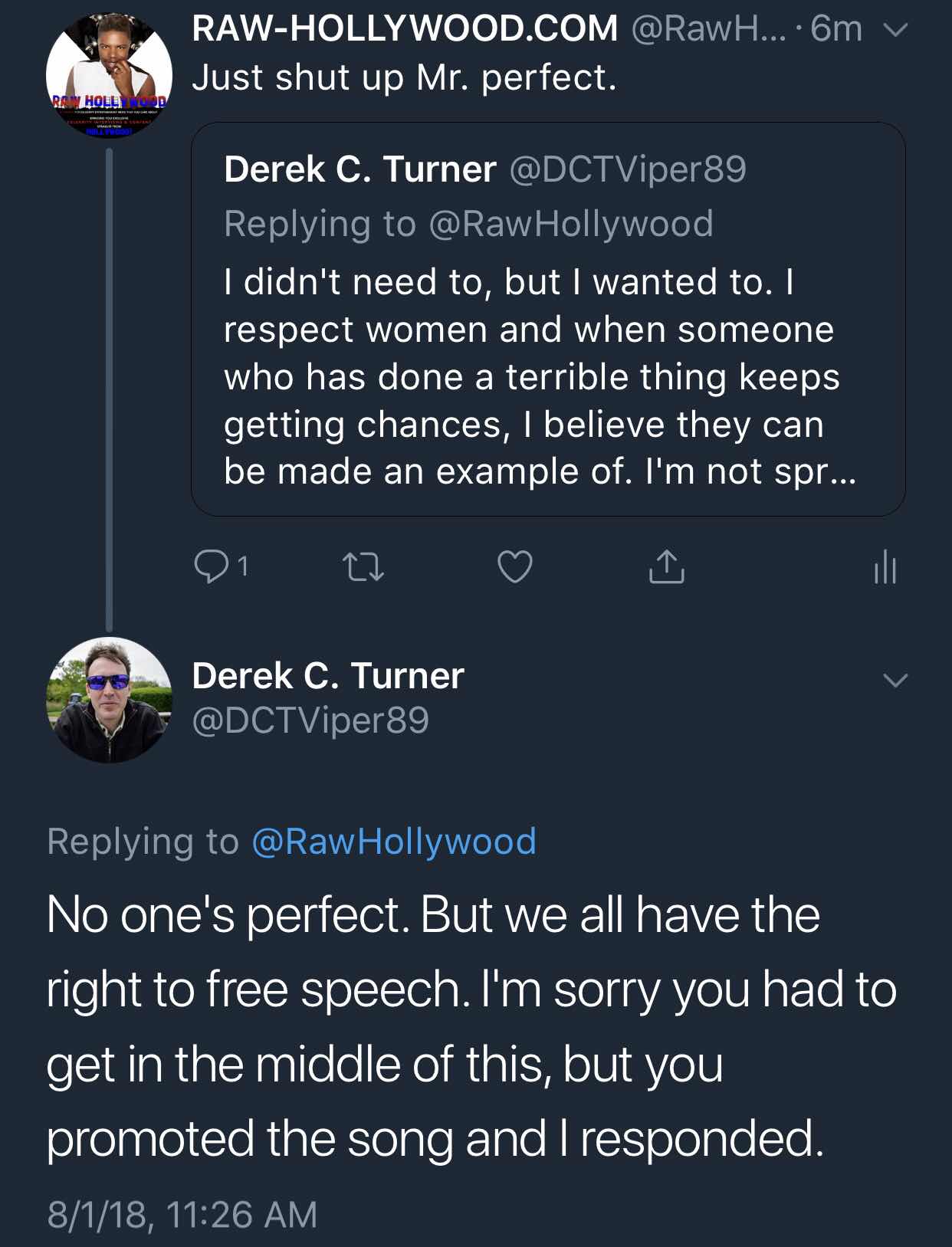Select the @DCTViper89 handle under Derek's name
The width and height of the screenshot is (952, 1247).
[x=310, y=720]
